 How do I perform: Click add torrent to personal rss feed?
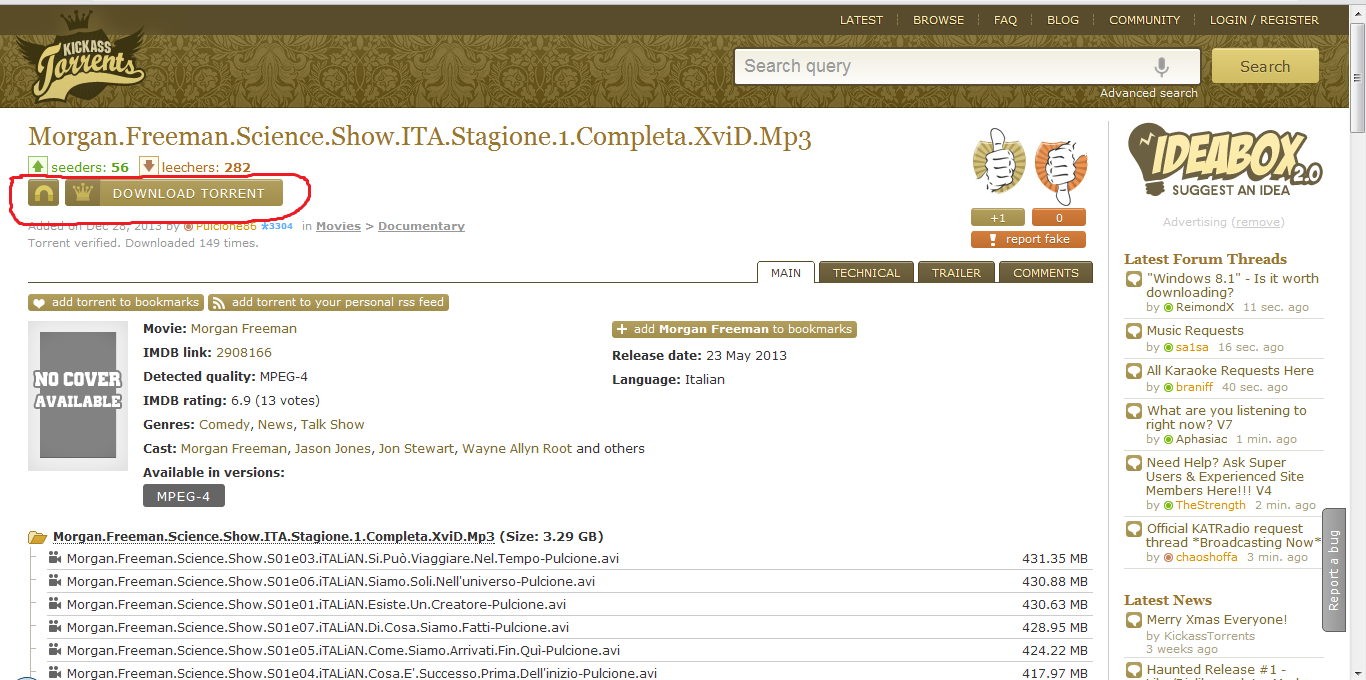click(x=328, y=302)
